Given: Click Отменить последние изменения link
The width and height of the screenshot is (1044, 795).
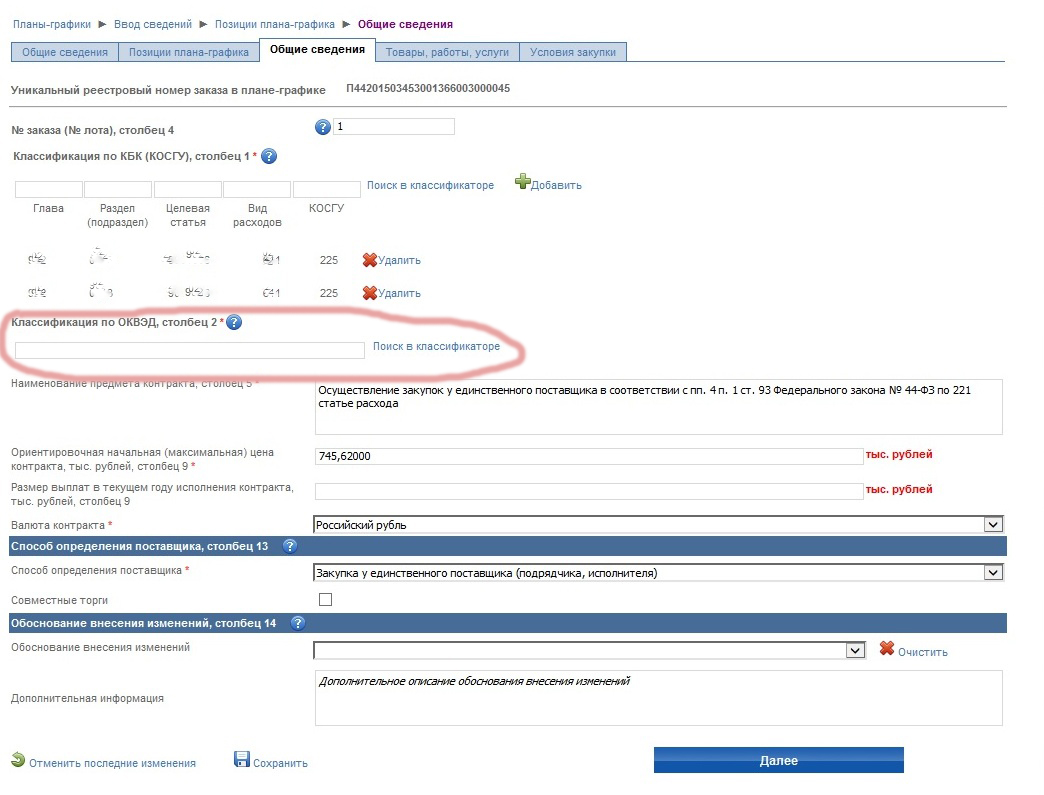Looking at the screenshot, I should [x=112, y=763].
